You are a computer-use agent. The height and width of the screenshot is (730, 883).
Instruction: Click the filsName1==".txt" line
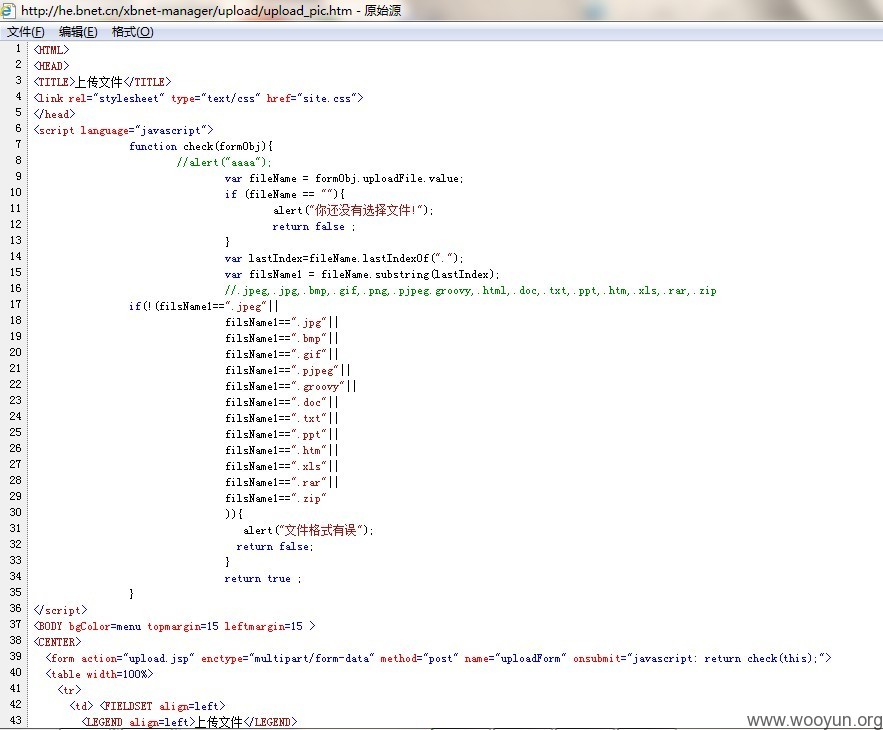(x=282, y=418)
